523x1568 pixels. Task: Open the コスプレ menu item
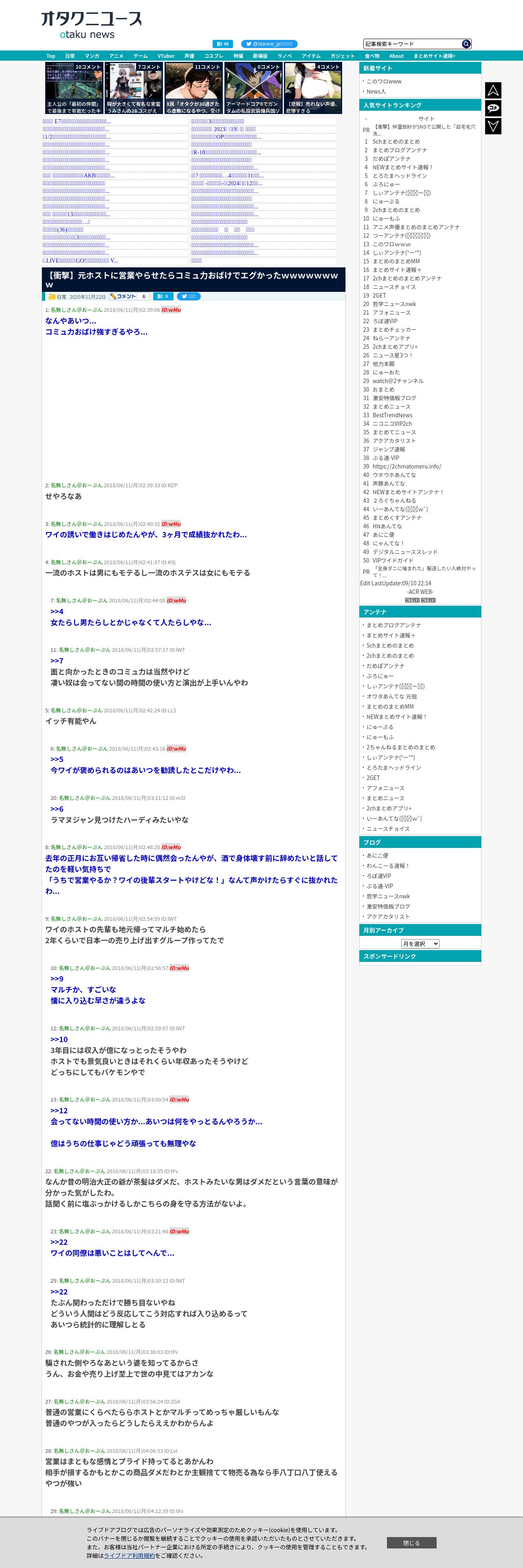click(214, 56)
